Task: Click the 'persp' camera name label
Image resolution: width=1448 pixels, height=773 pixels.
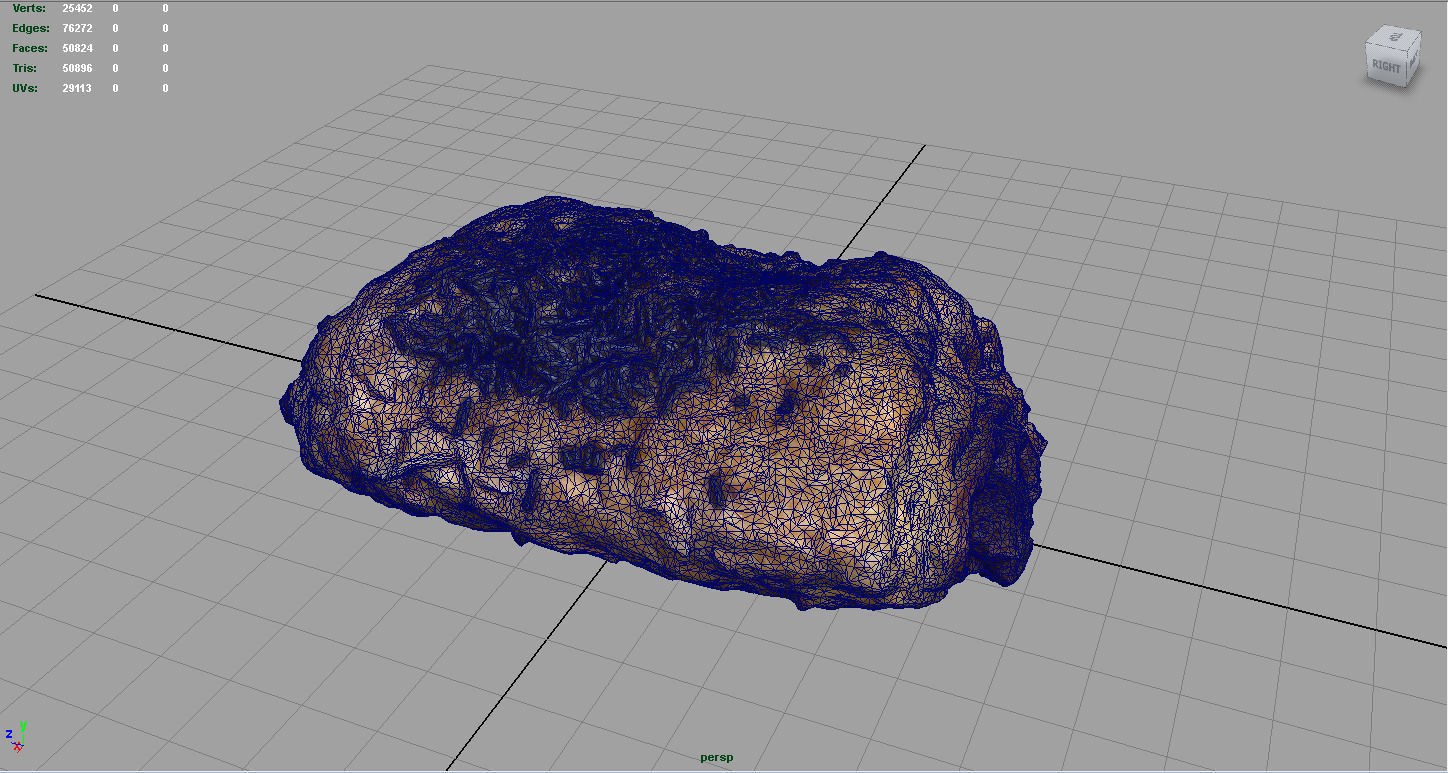Action: click(716, 757)
